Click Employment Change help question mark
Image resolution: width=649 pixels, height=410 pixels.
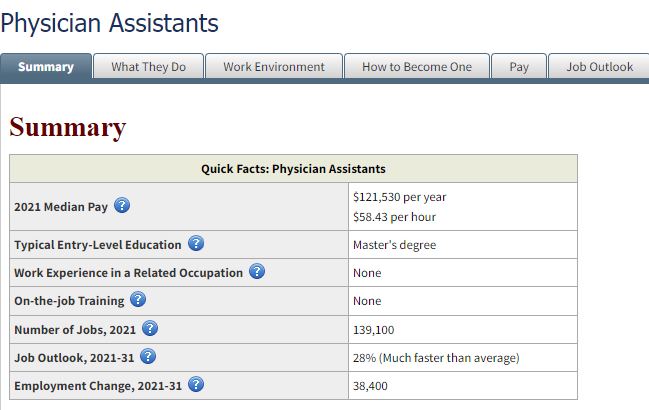coord(196,384)
